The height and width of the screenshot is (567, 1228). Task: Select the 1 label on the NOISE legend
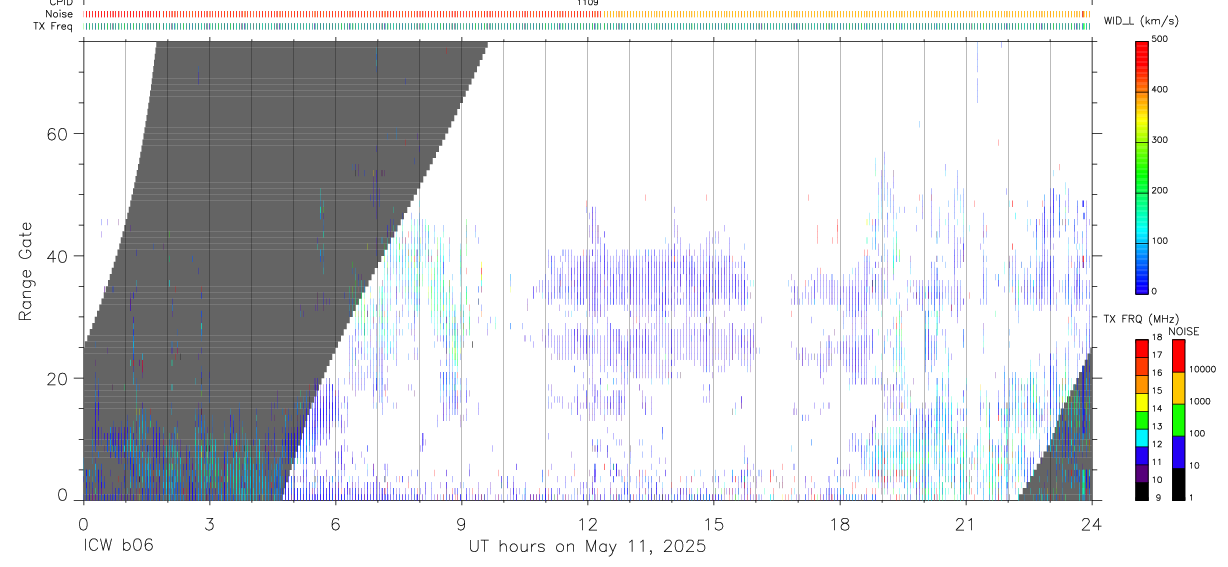coord(1192,497)
